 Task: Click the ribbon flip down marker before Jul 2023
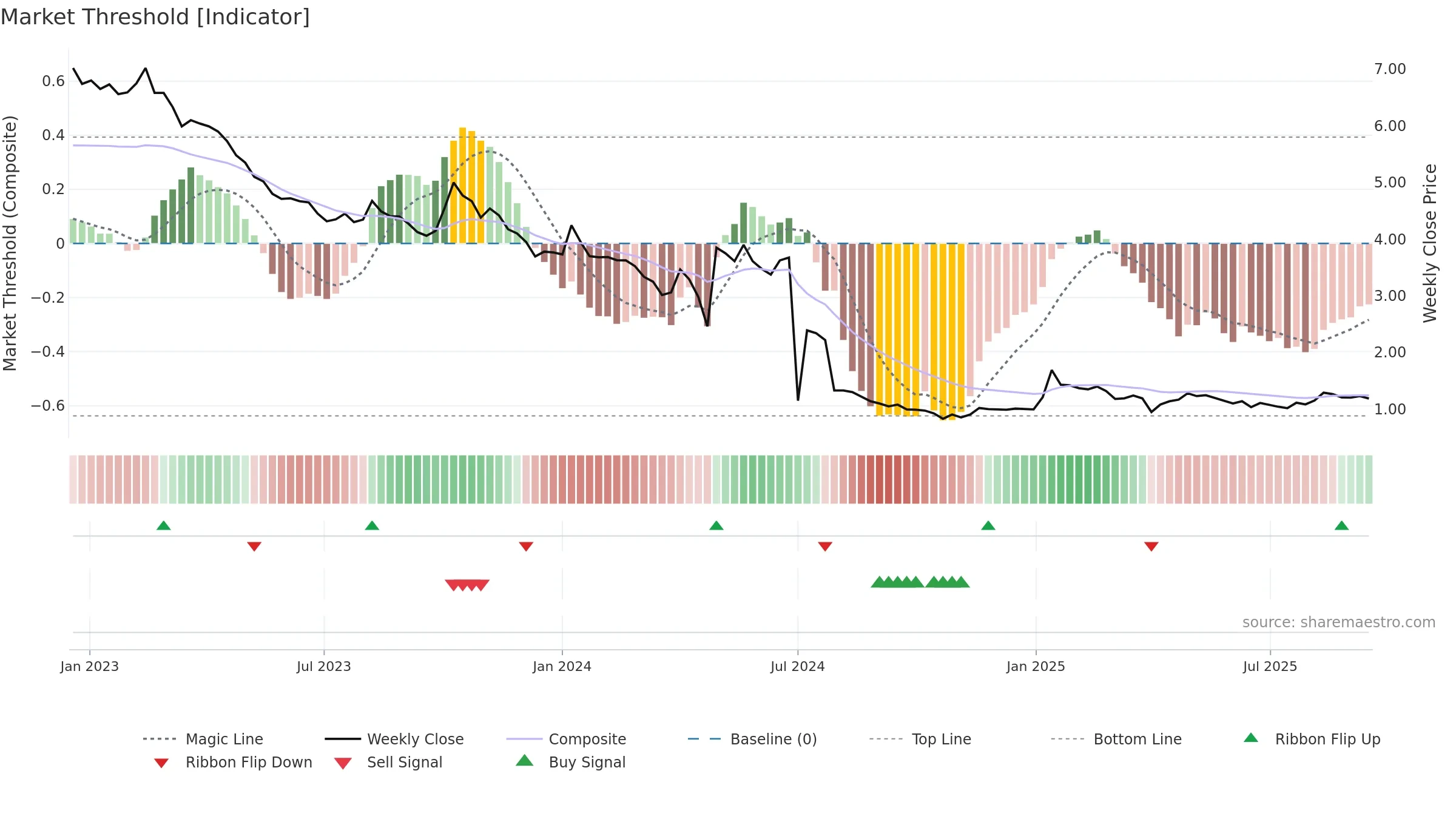254,547
